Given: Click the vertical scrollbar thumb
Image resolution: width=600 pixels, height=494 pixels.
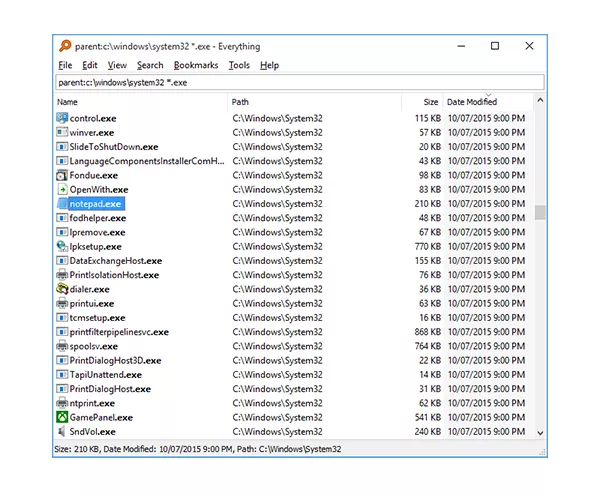Looking at the screenshot, I should click(x=540, y=212).
